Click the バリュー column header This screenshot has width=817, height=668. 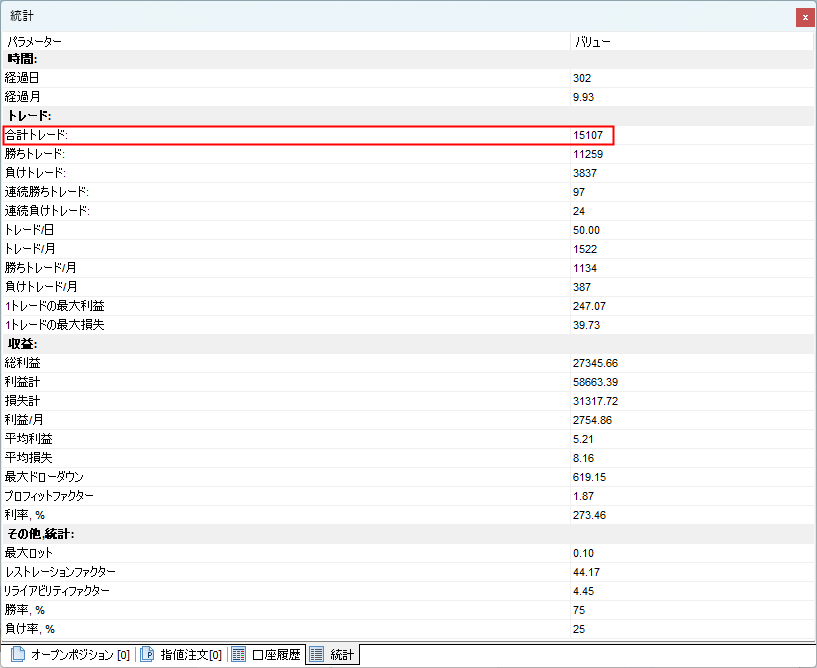click(592, 42)
